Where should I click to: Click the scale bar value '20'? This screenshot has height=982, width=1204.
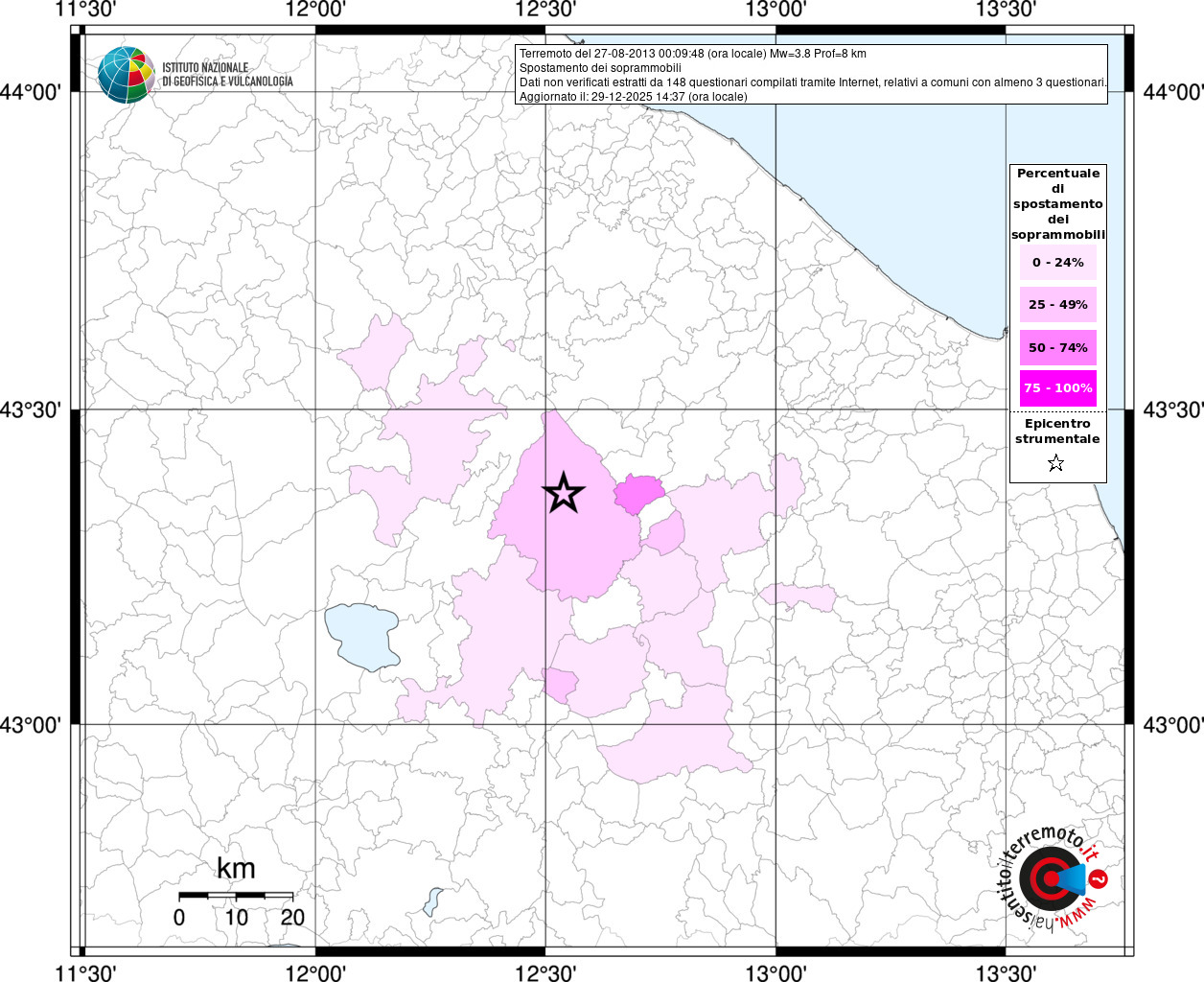click(292, 917)
